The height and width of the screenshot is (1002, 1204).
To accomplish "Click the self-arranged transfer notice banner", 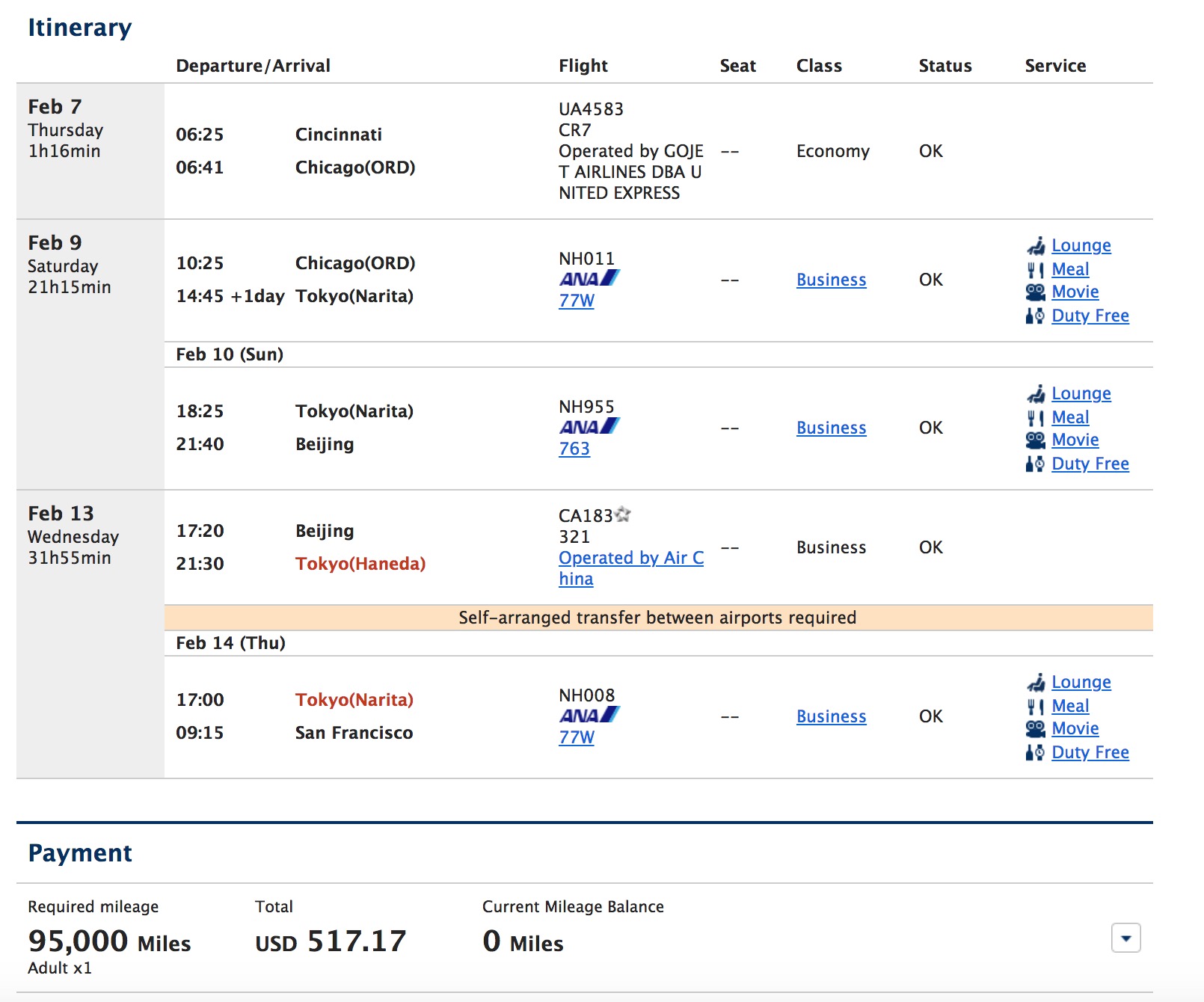I will (x=657, y=618).
